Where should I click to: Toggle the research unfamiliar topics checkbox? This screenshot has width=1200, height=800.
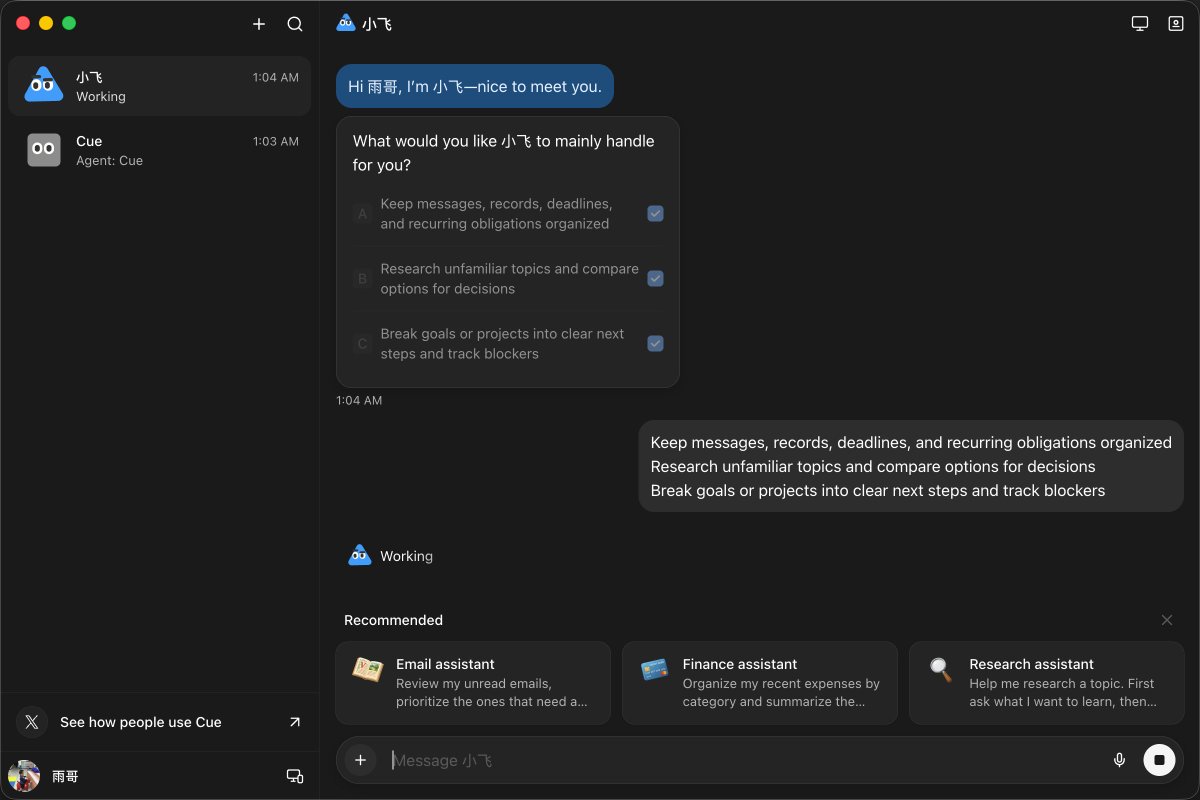(655, 278)
